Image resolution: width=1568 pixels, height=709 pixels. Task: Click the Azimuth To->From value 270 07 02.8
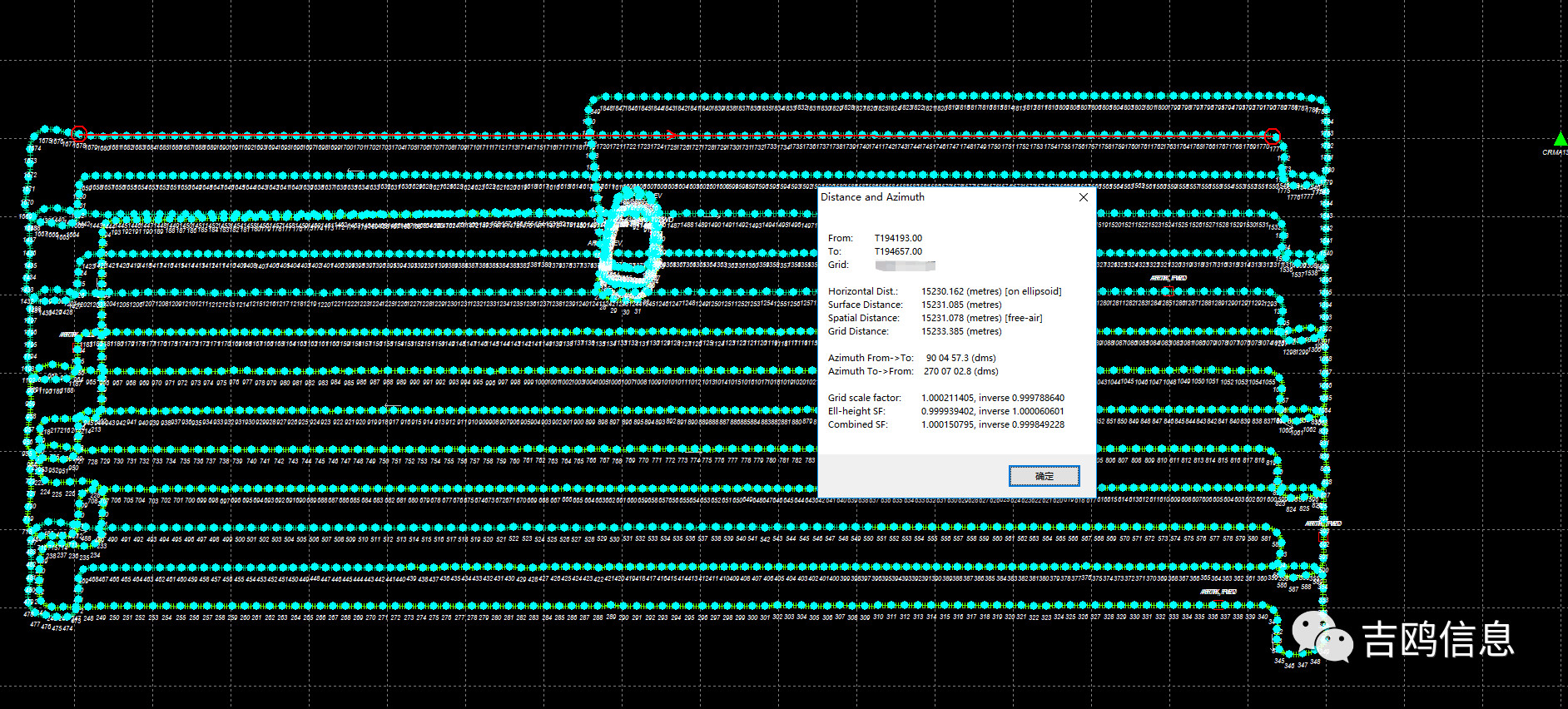[960, 371]
